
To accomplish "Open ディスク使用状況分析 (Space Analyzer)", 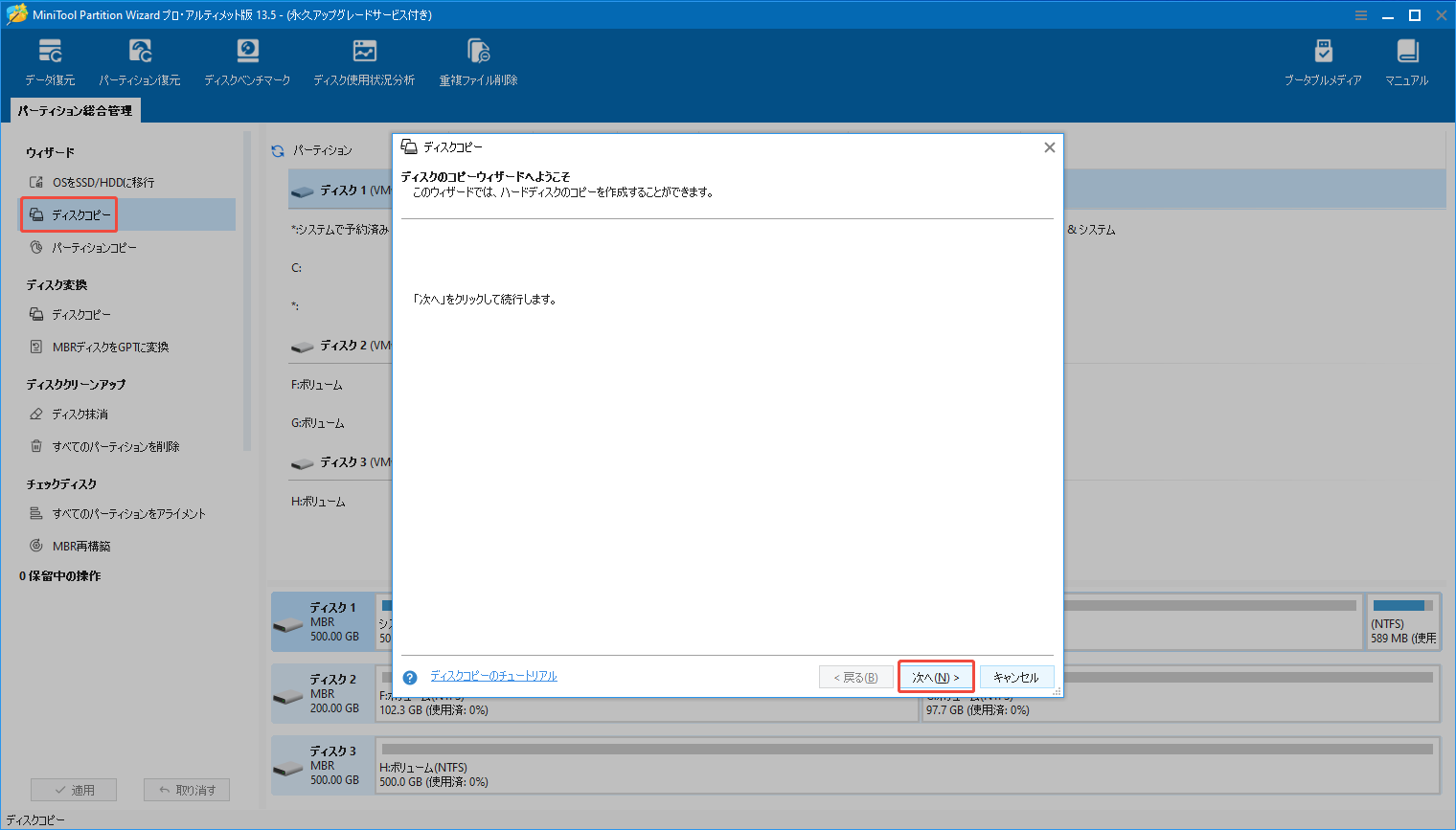I will tap(364, 59).
